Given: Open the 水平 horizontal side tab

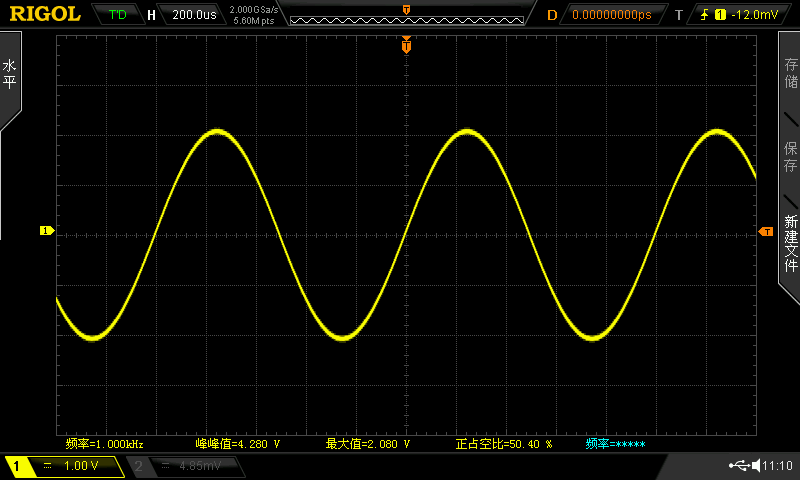Looking at the screenshot, I should point(10,75).
